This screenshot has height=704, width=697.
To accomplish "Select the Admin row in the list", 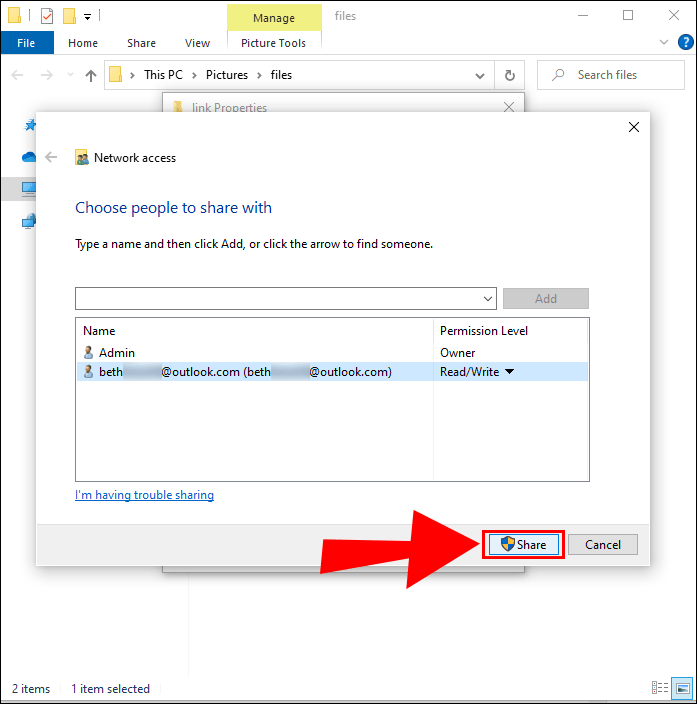I will [332, 352].
